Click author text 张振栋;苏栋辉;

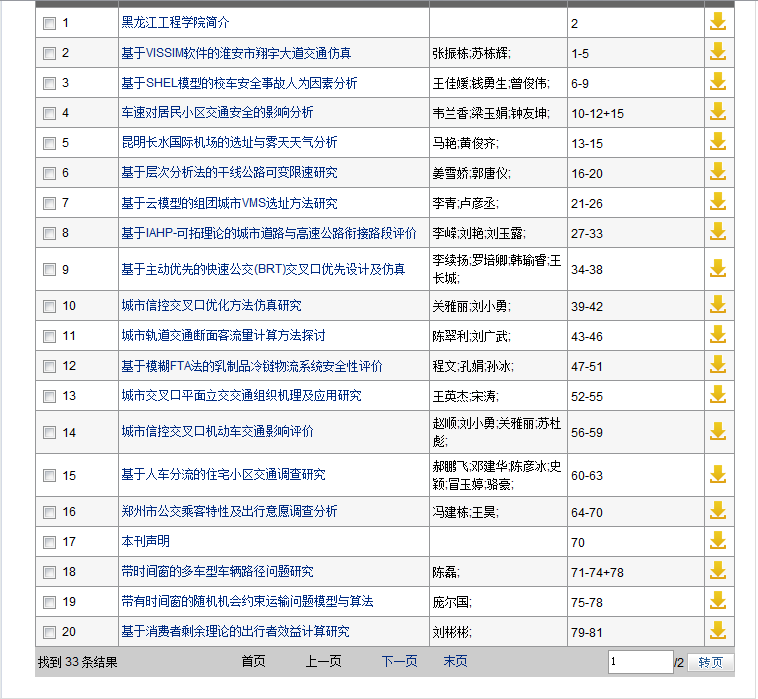(471, 53)
